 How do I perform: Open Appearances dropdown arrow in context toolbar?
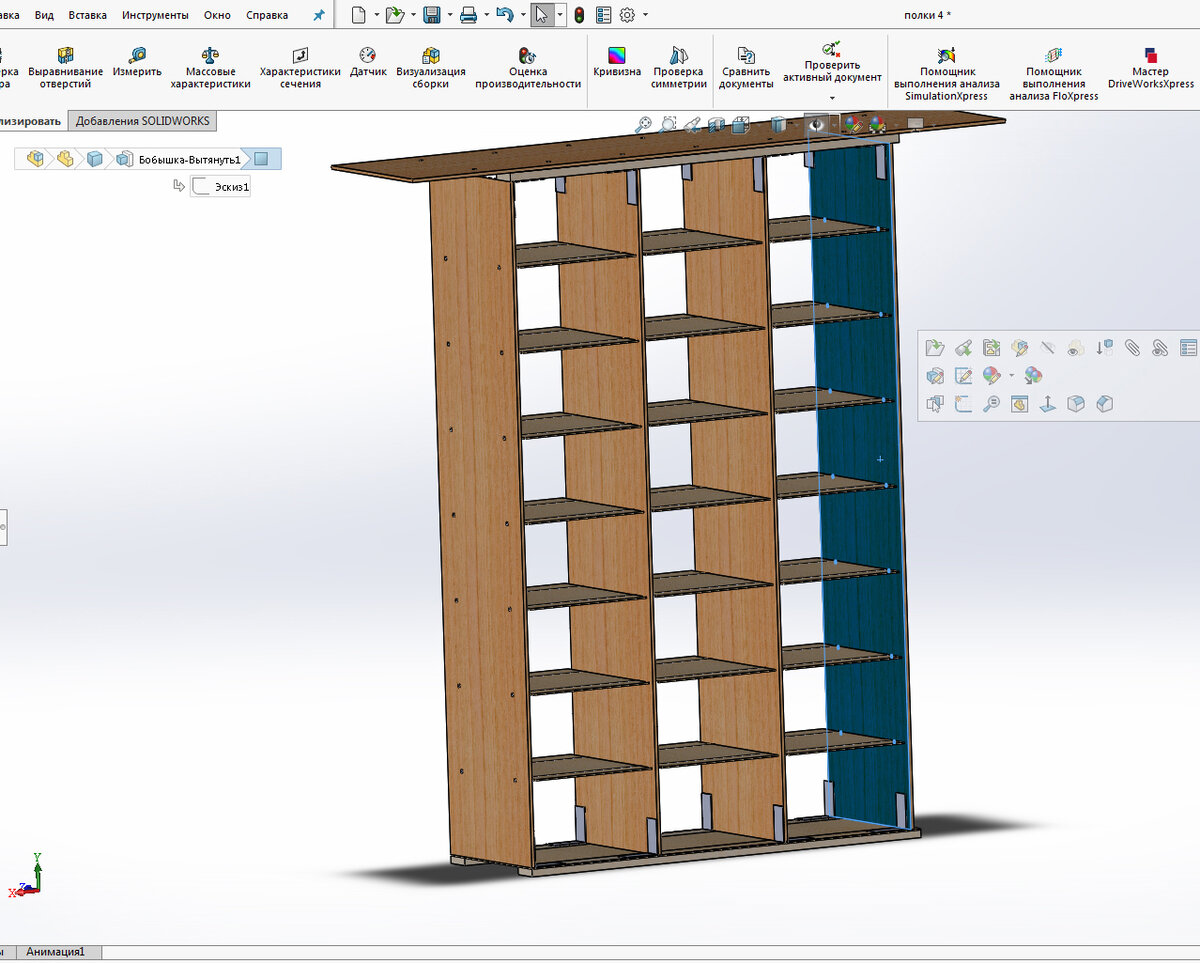1011,376
